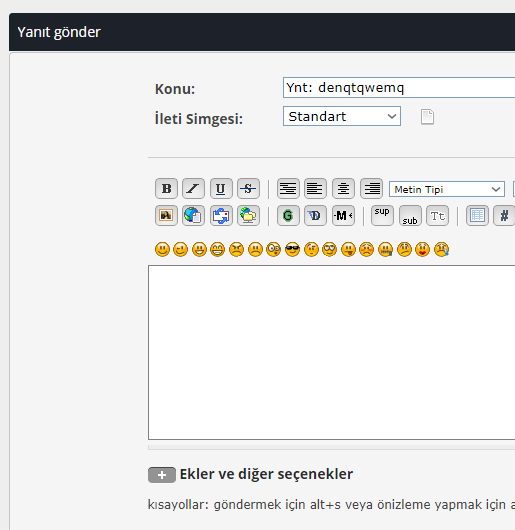Insert the cool sunglasses emoticon
This screenshot has width=515, height=530.
292,249
